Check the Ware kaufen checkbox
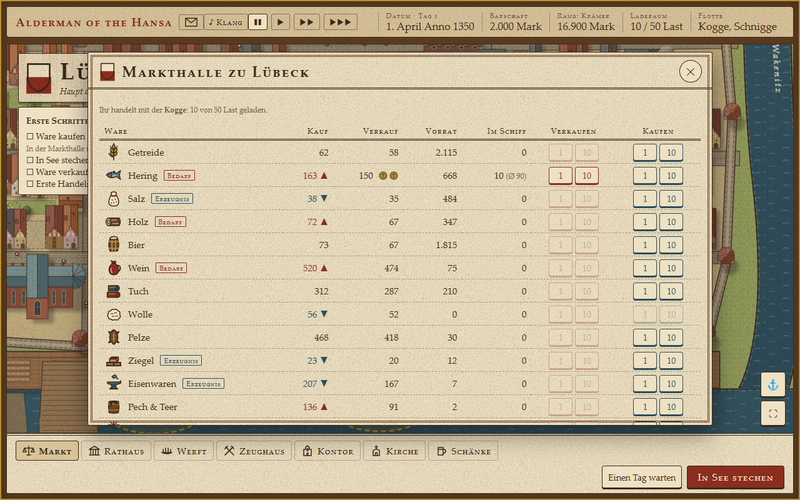The width and height of the screenshot is (800, 500). click(30, 136)
